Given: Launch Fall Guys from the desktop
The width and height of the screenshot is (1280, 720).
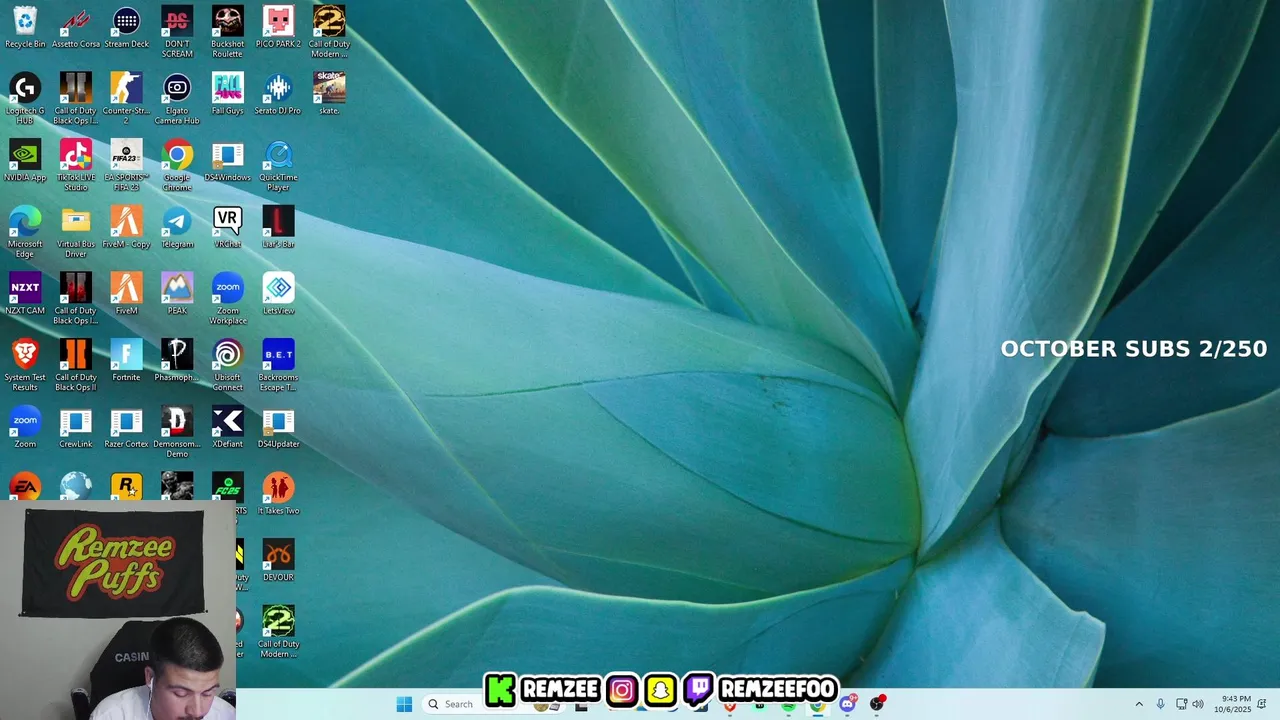Looking at the screenshot, I should (x=228, y=94).
